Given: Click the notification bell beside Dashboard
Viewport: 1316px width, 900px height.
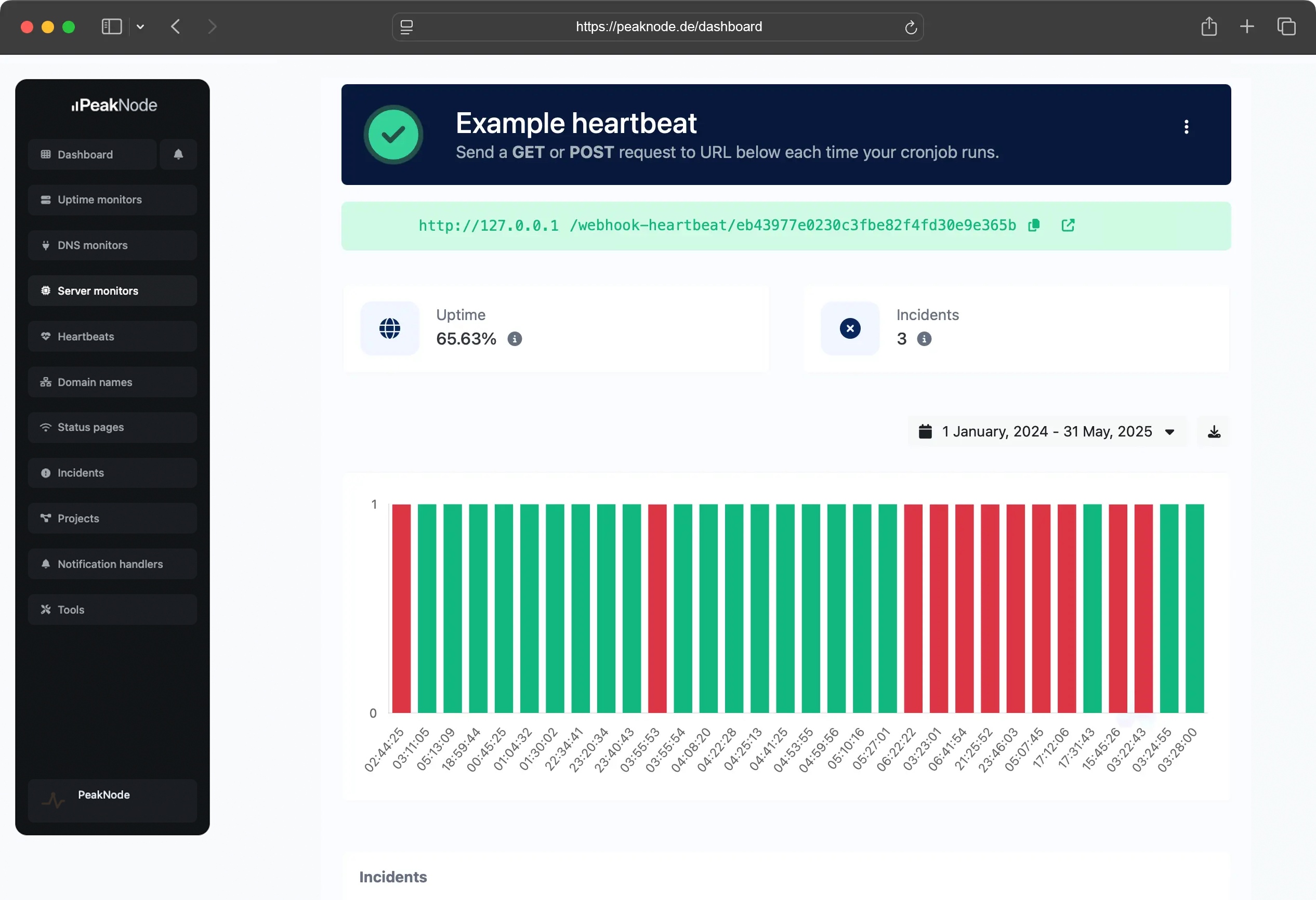Looking at the screenshot, I should click(178, 154).
